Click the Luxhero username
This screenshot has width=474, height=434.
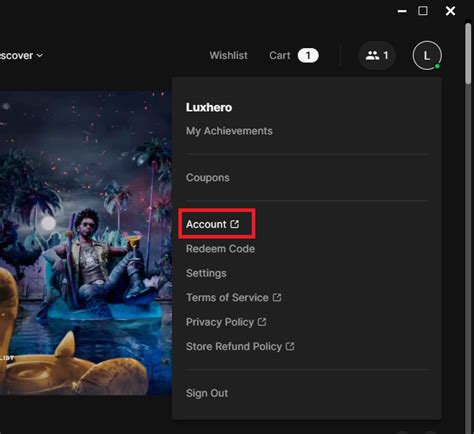pos(209,107)
